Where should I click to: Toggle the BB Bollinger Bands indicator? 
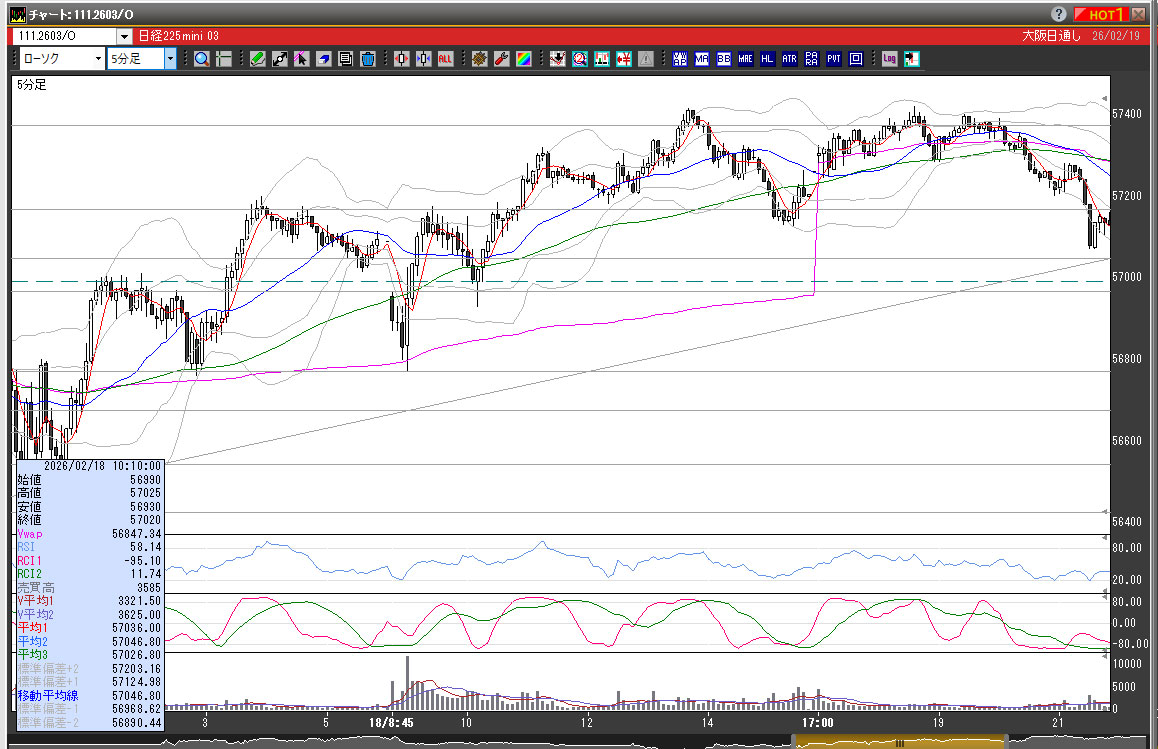[x=723, y=59]
